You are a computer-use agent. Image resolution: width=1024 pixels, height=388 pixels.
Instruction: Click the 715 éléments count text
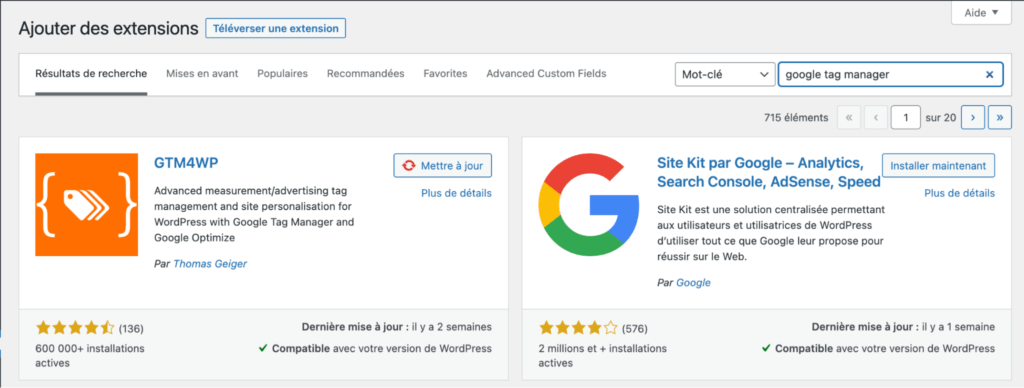tap(796, 118)
